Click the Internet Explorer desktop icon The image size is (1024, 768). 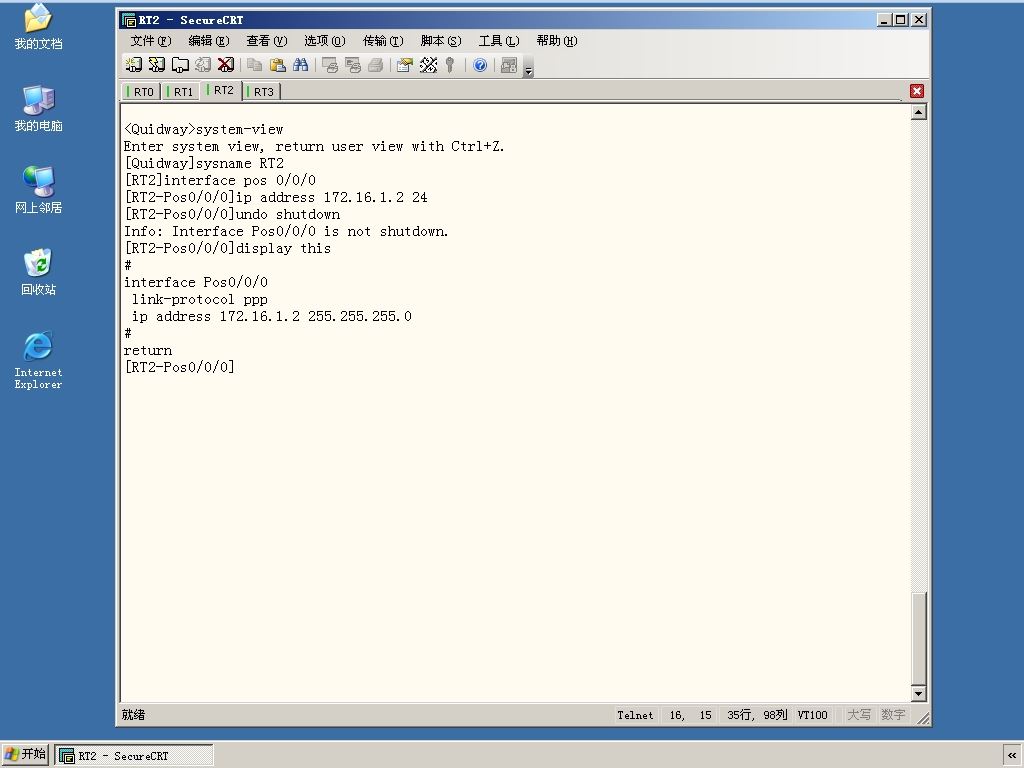[38, 360]
